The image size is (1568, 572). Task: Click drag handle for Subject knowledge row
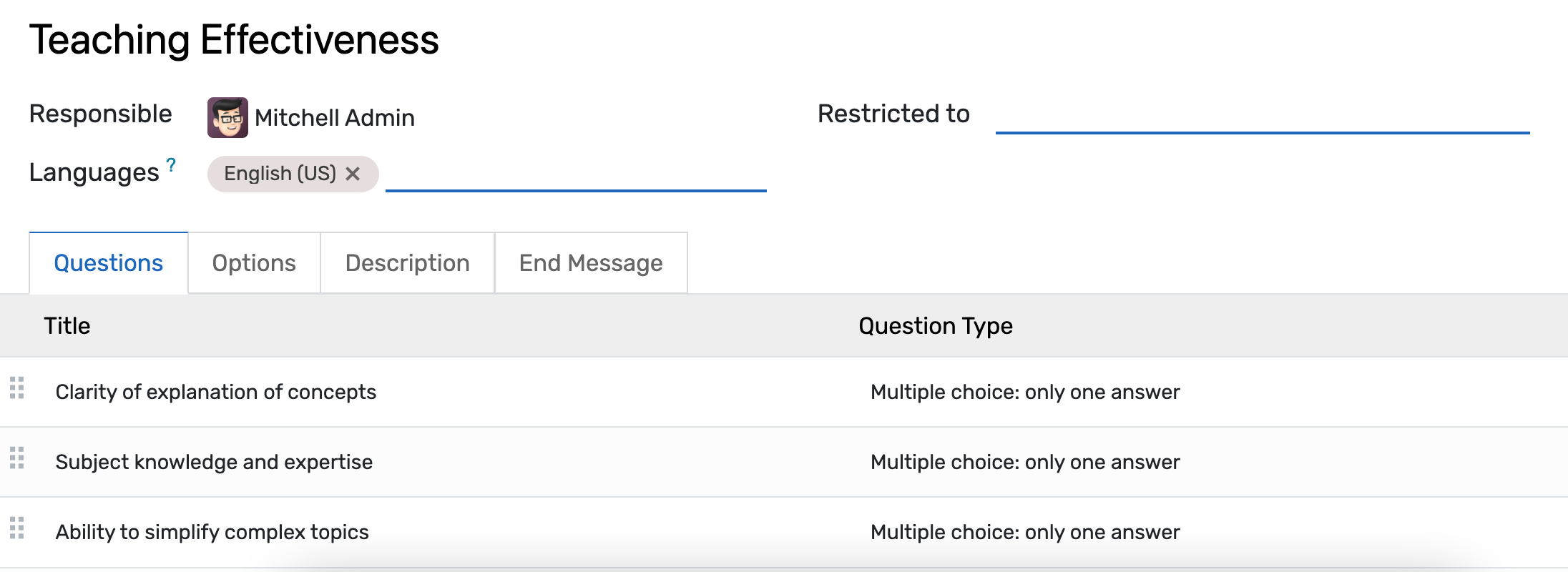17,458
